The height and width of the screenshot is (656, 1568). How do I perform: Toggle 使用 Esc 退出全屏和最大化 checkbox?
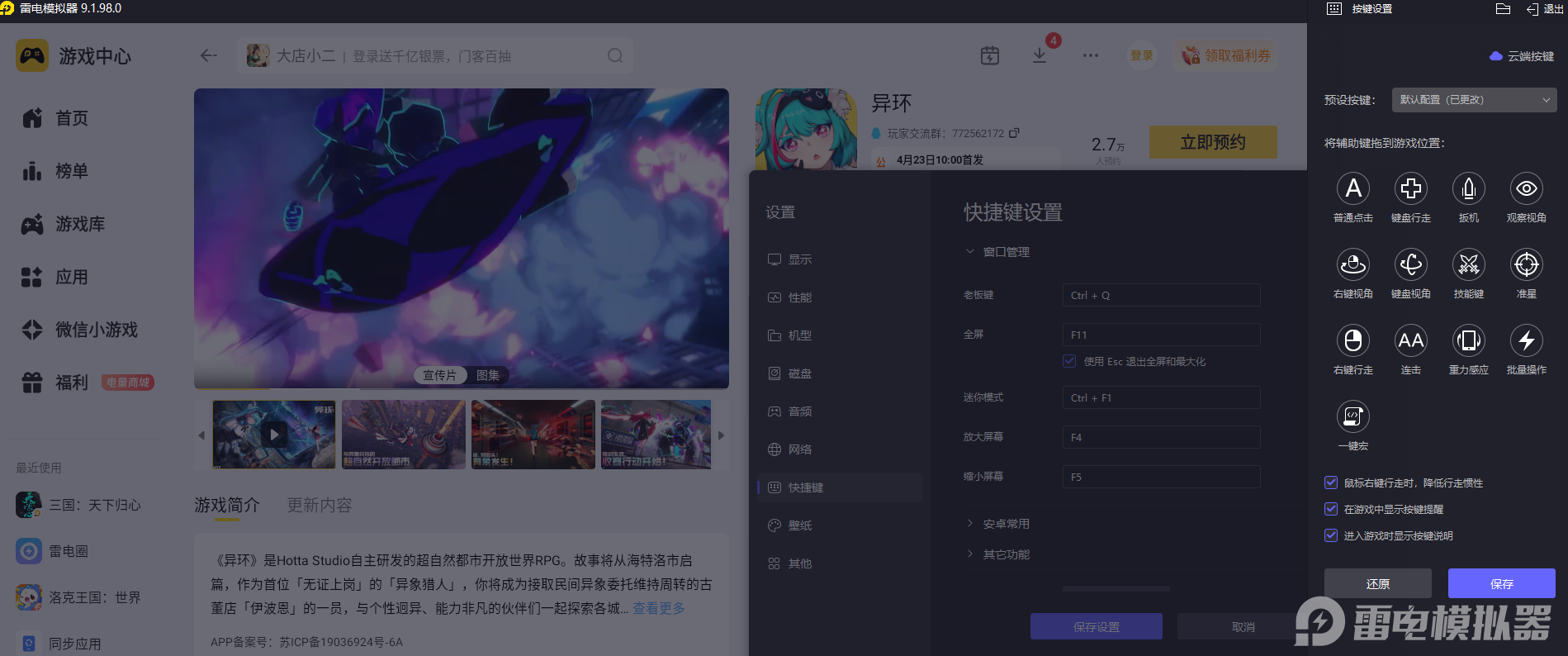[x=1069, y=361]
